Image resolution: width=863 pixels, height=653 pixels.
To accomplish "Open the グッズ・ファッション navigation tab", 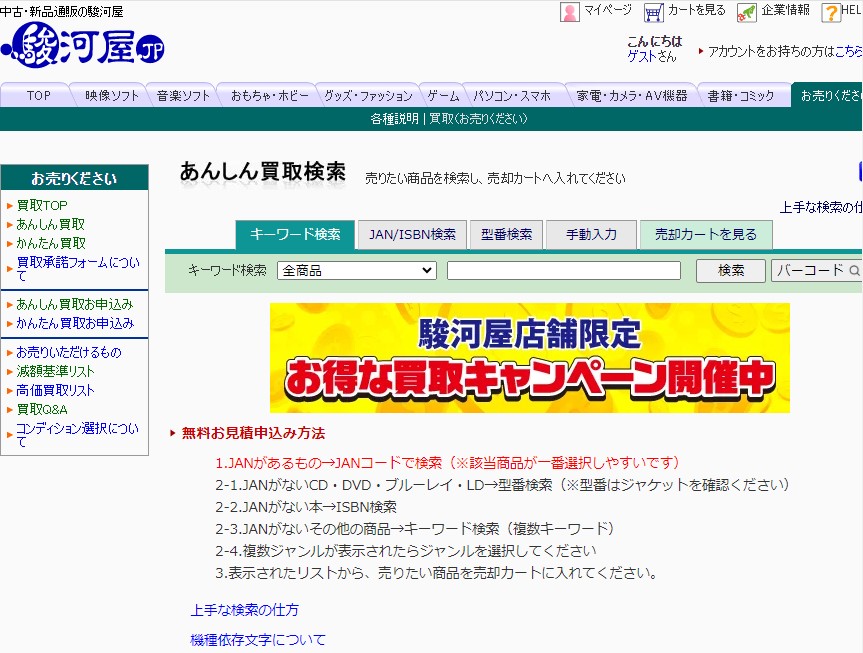I will (368, 95).
